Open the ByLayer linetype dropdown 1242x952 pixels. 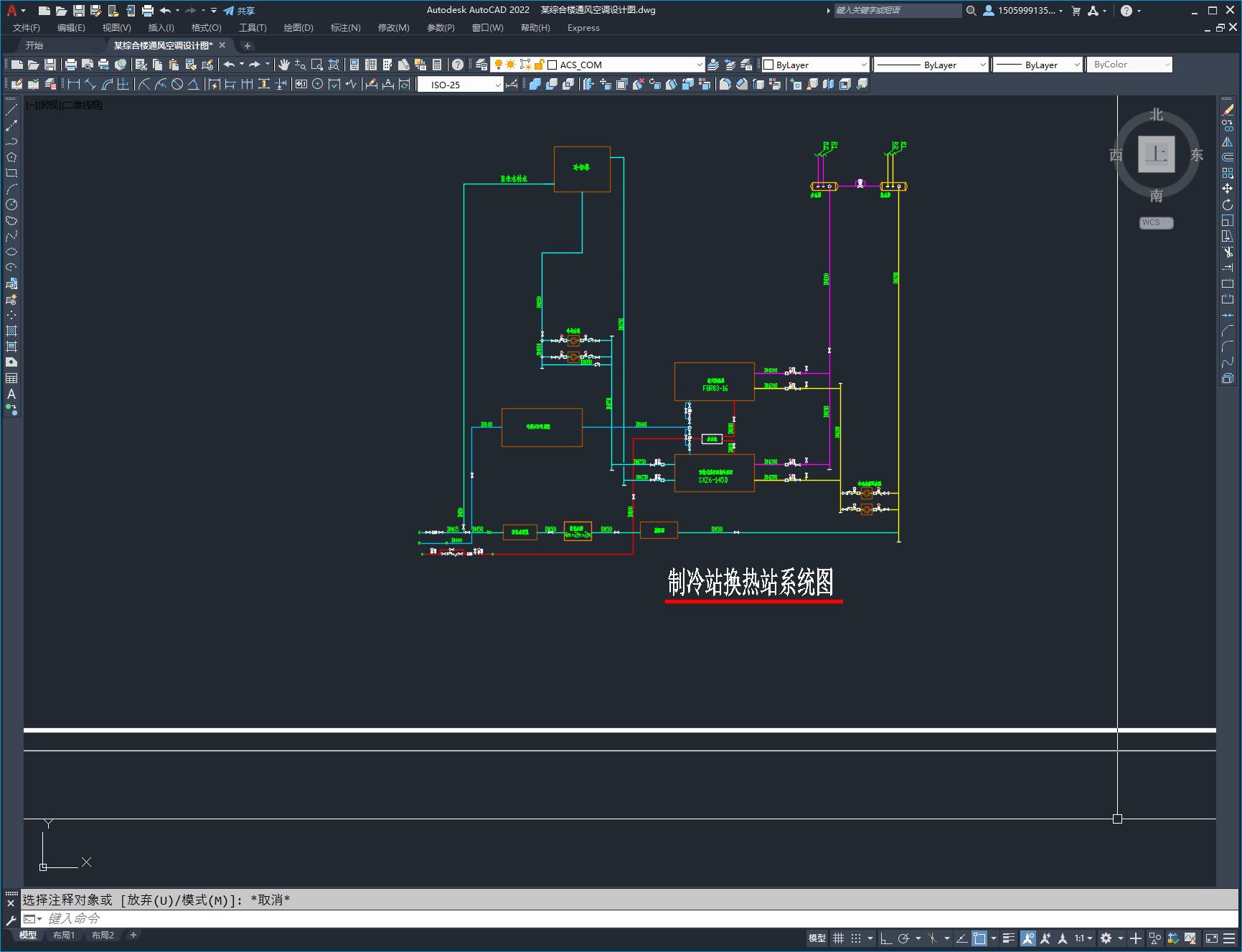pos(931,65)
